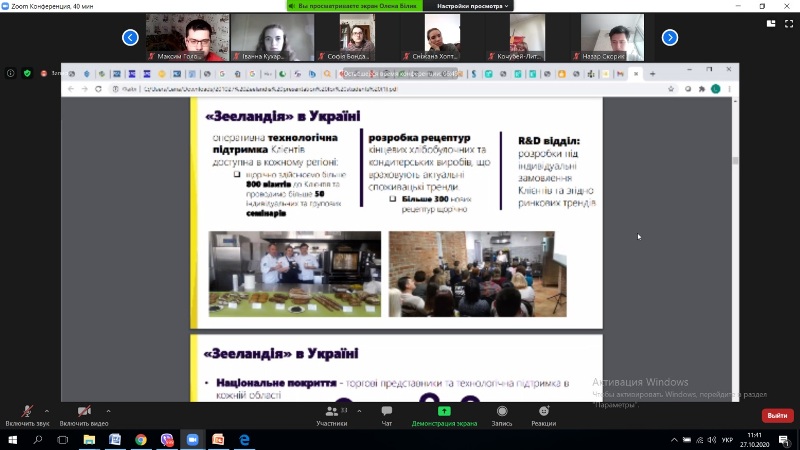This screenshot has height=450, width=800.
Task: Unmute microphone with Включить звук
Action: coord(27,415)
